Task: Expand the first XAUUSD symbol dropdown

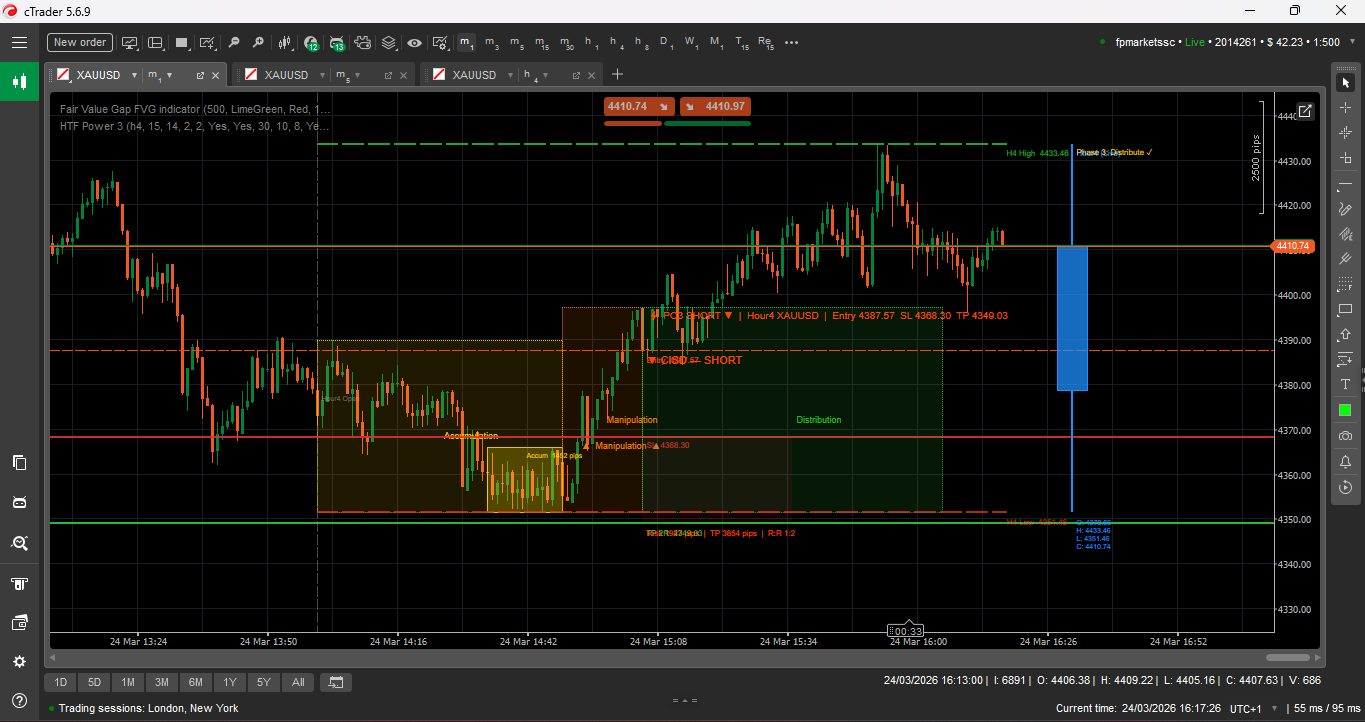Action: pyautogui.click(x=133, y=75)
